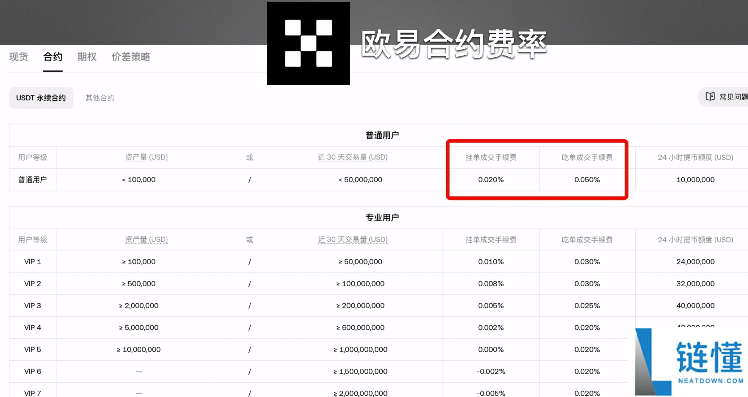Image resolution: width=748 pixels, height=397 pixels.
Task: Select the VIP 5 row label
Action: (32, 350)
